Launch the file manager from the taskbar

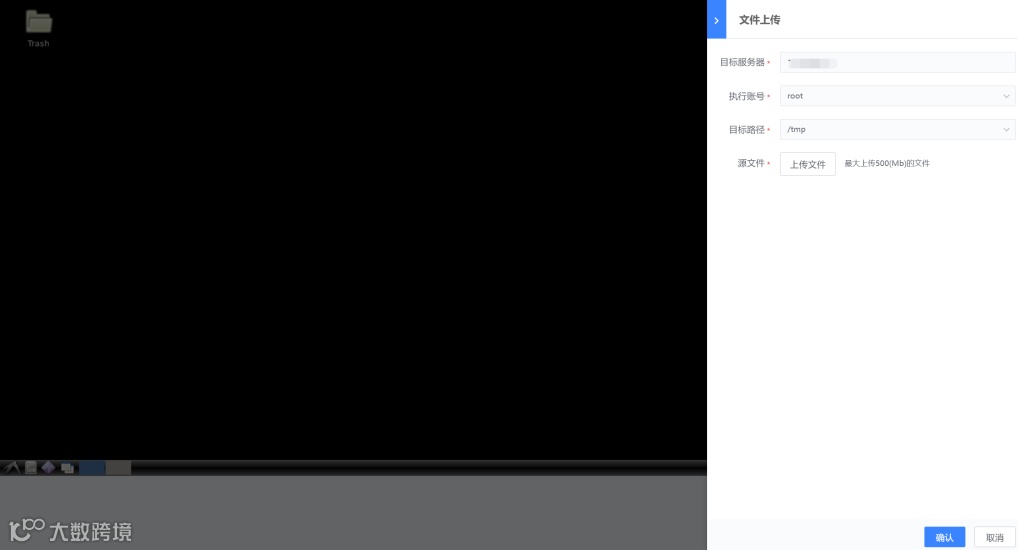[31, 468]
